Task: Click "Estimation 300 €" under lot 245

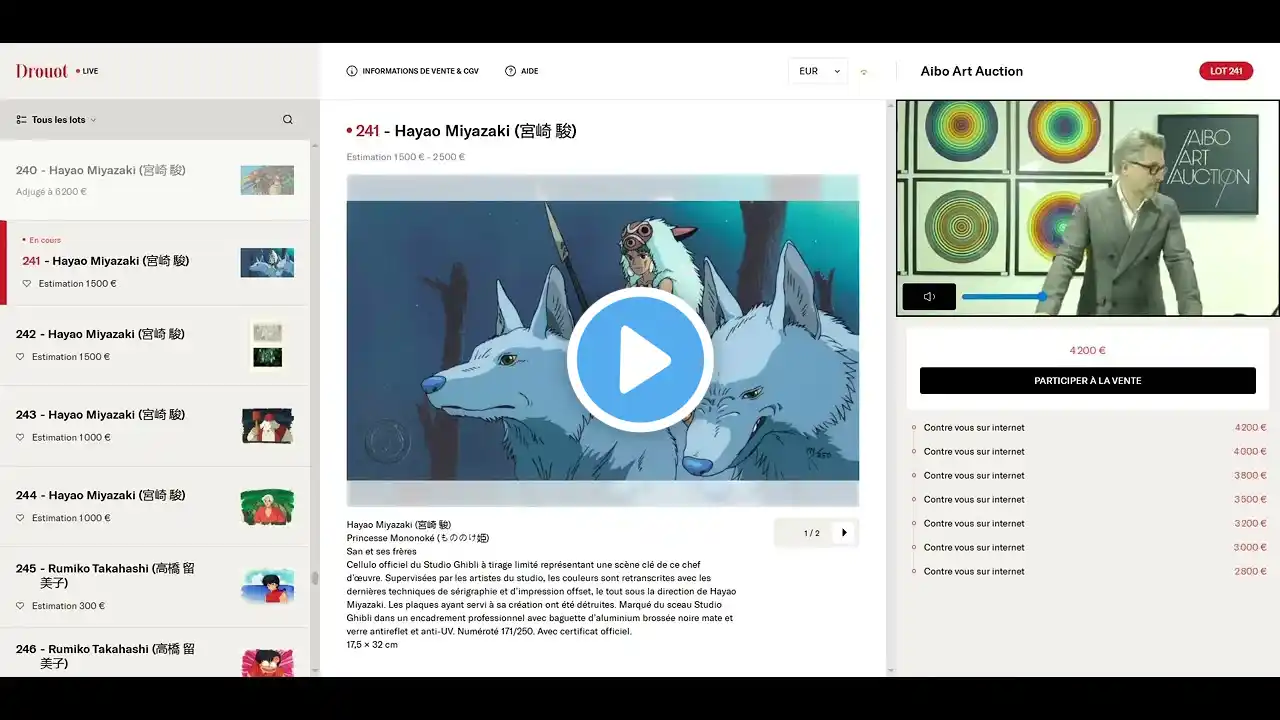Action: point(68,606)
